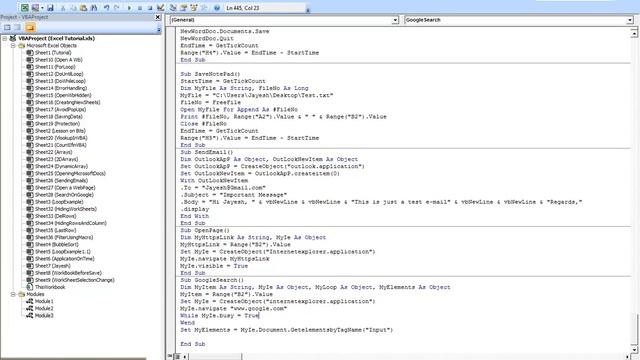Viewport: 640px width, 360px height.
Task: Click the View Code button in Project panel
Action: pyautogui.click(x=7, y=27)
